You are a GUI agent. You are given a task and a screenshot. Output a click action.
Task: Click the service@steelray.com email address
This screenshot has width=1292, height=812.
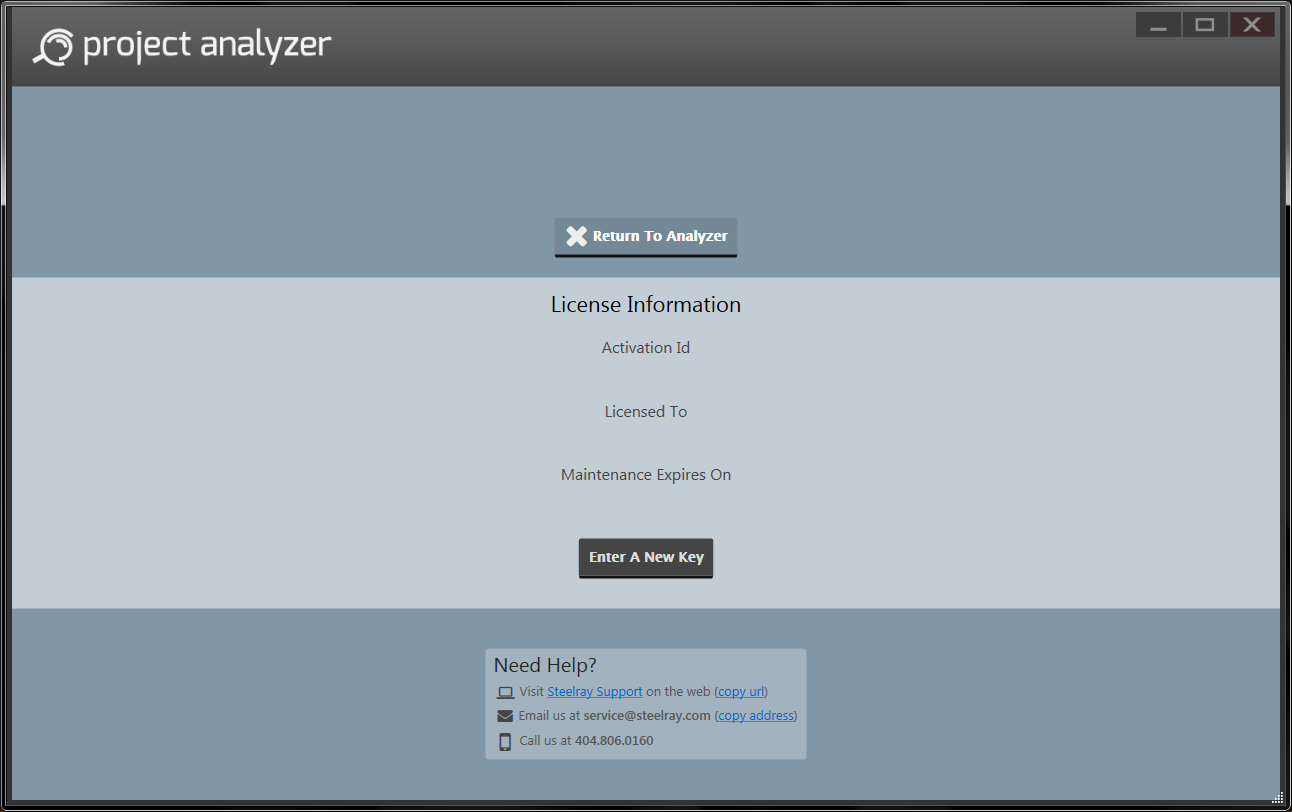coord(647,716)
